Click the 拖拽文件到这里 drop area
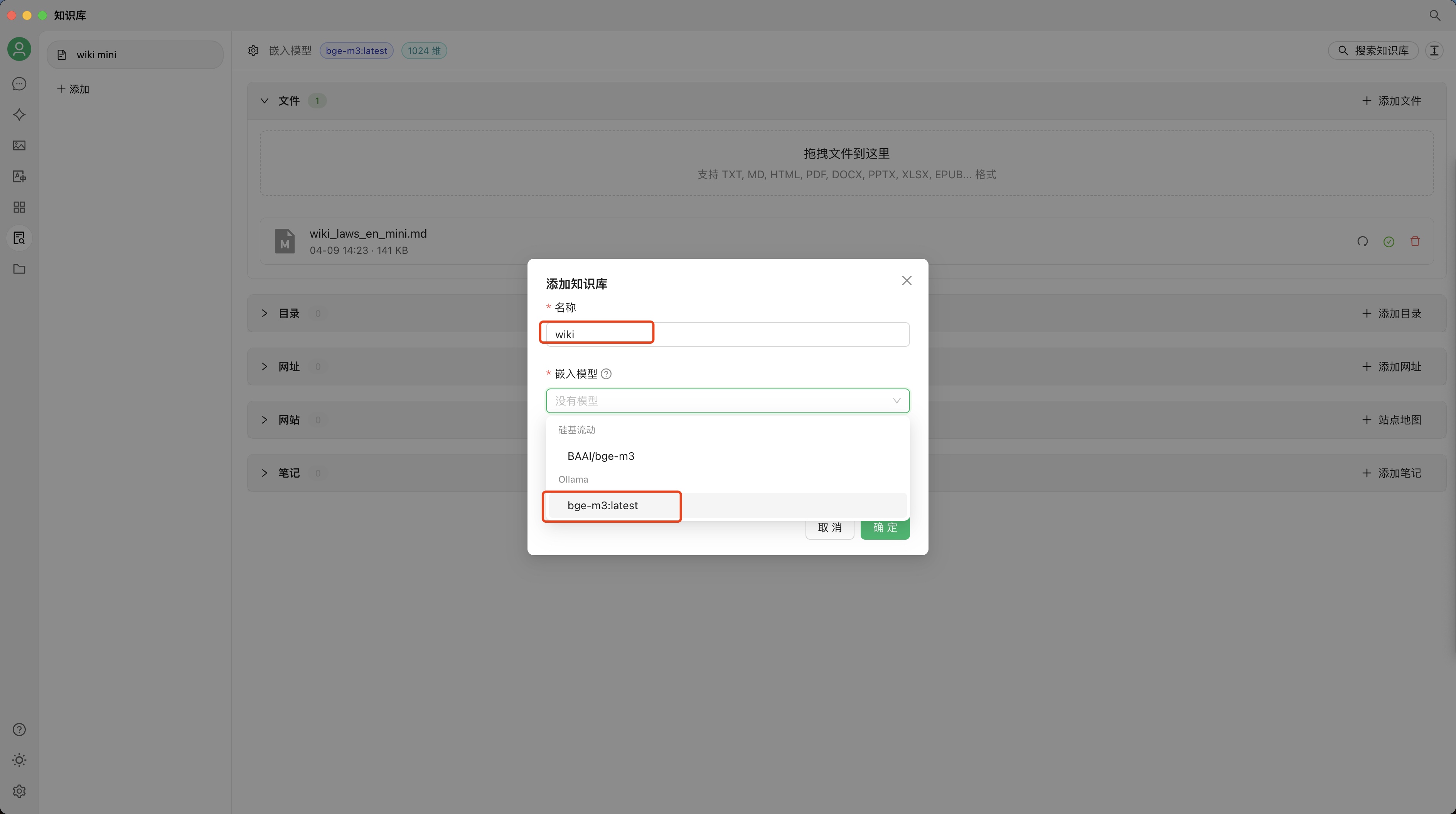The image size is (1456, 814). (846, 164)
